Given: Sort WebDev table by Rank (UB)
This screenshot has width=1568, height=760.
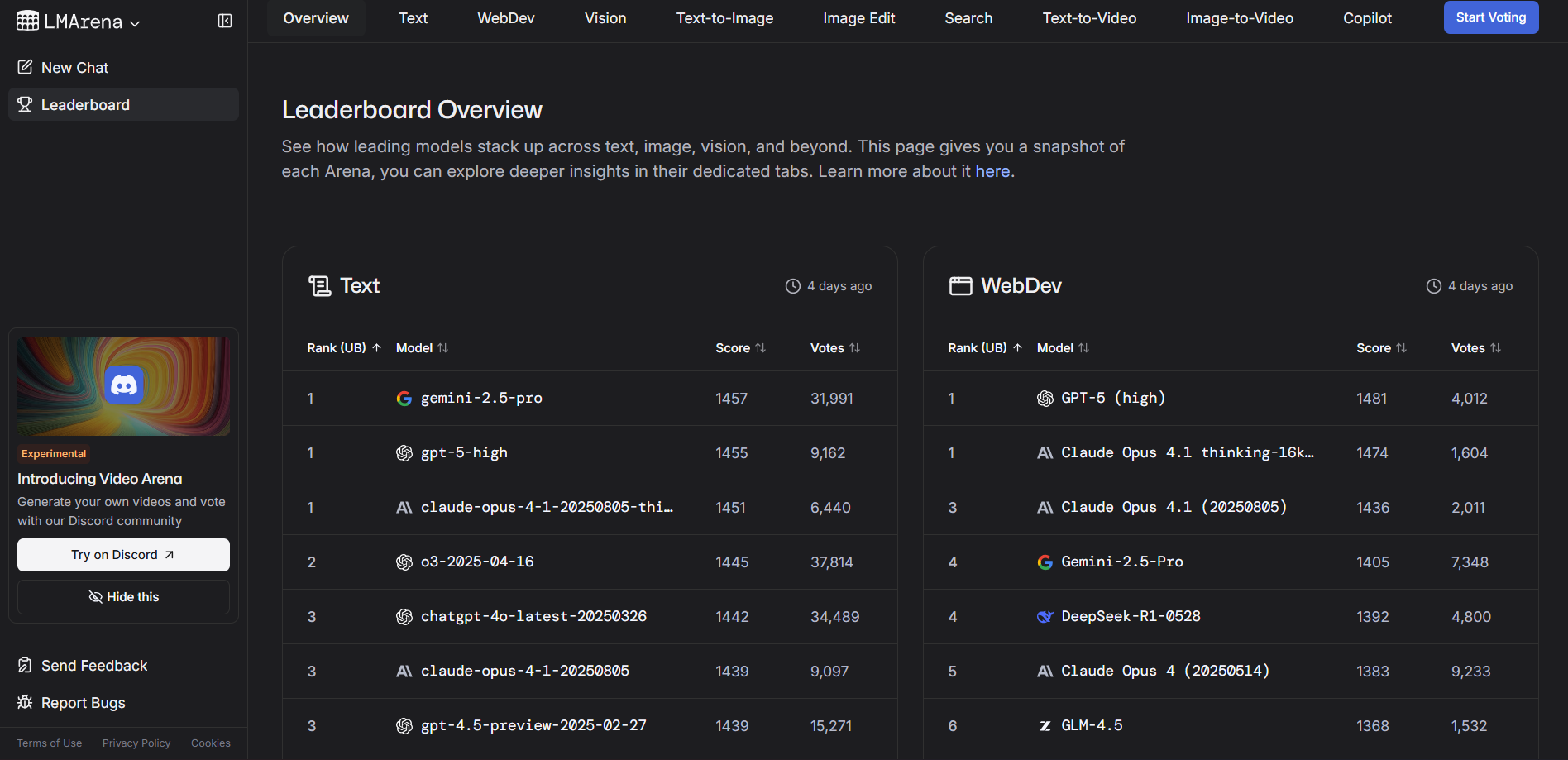Looking at the screenshot, I should [985, 348].
